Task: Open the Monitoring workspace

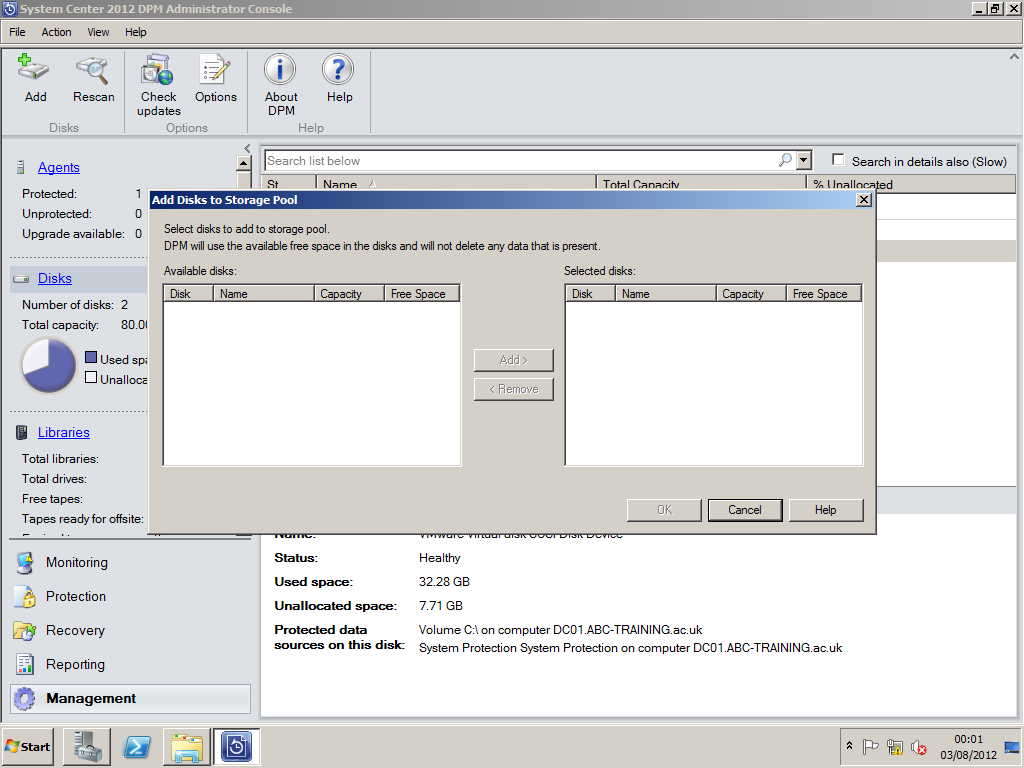Action: pos(76,562)
